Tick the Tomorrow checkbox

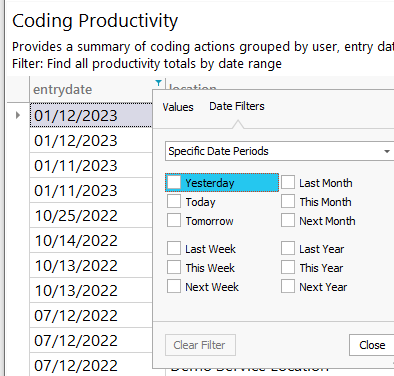click(x=174, y=220)
